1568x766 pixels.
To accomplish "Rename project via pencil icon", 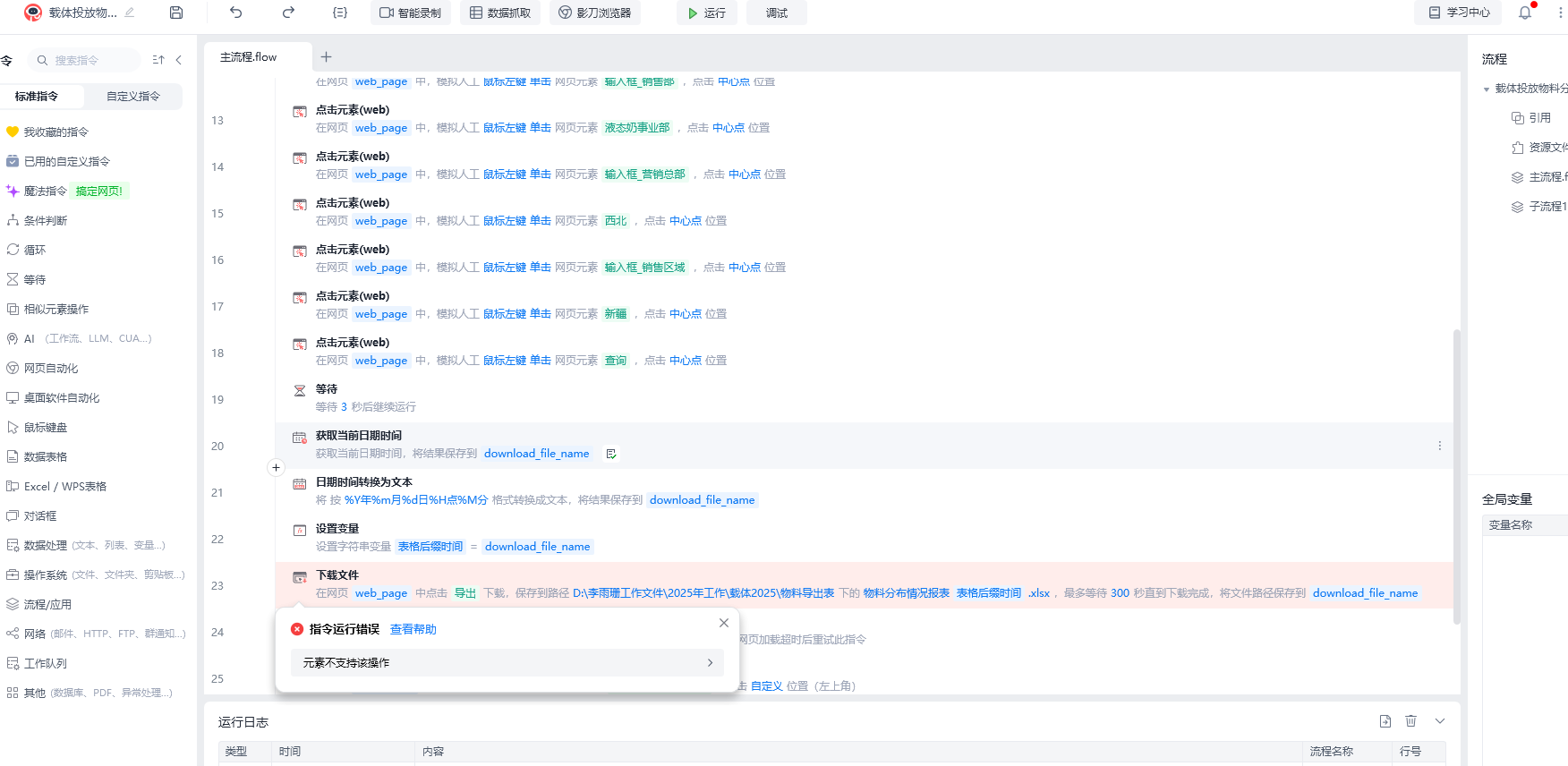I will point(130,13).
